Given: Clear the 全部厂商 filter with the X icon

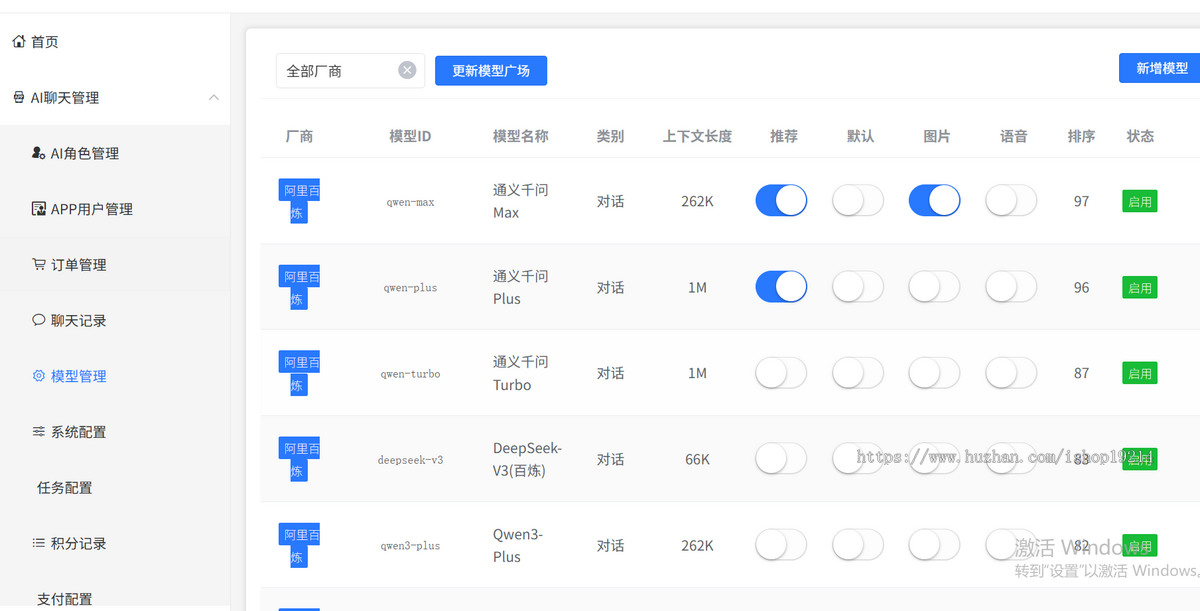Looking at the screenshot, I should (x=407, y=70).
